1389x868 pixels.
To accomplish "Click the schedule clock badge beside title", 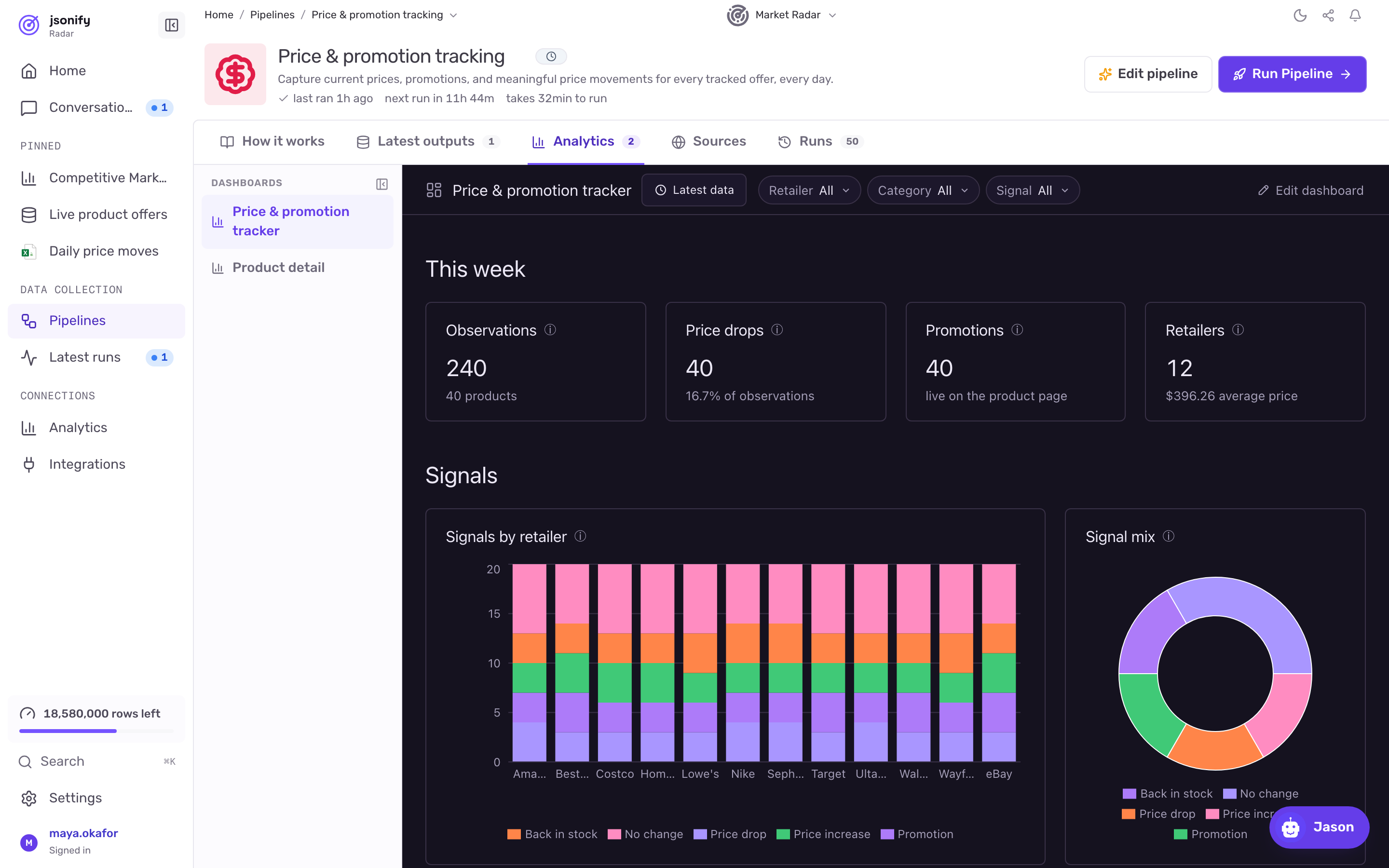I will click(x=551, y=56).
